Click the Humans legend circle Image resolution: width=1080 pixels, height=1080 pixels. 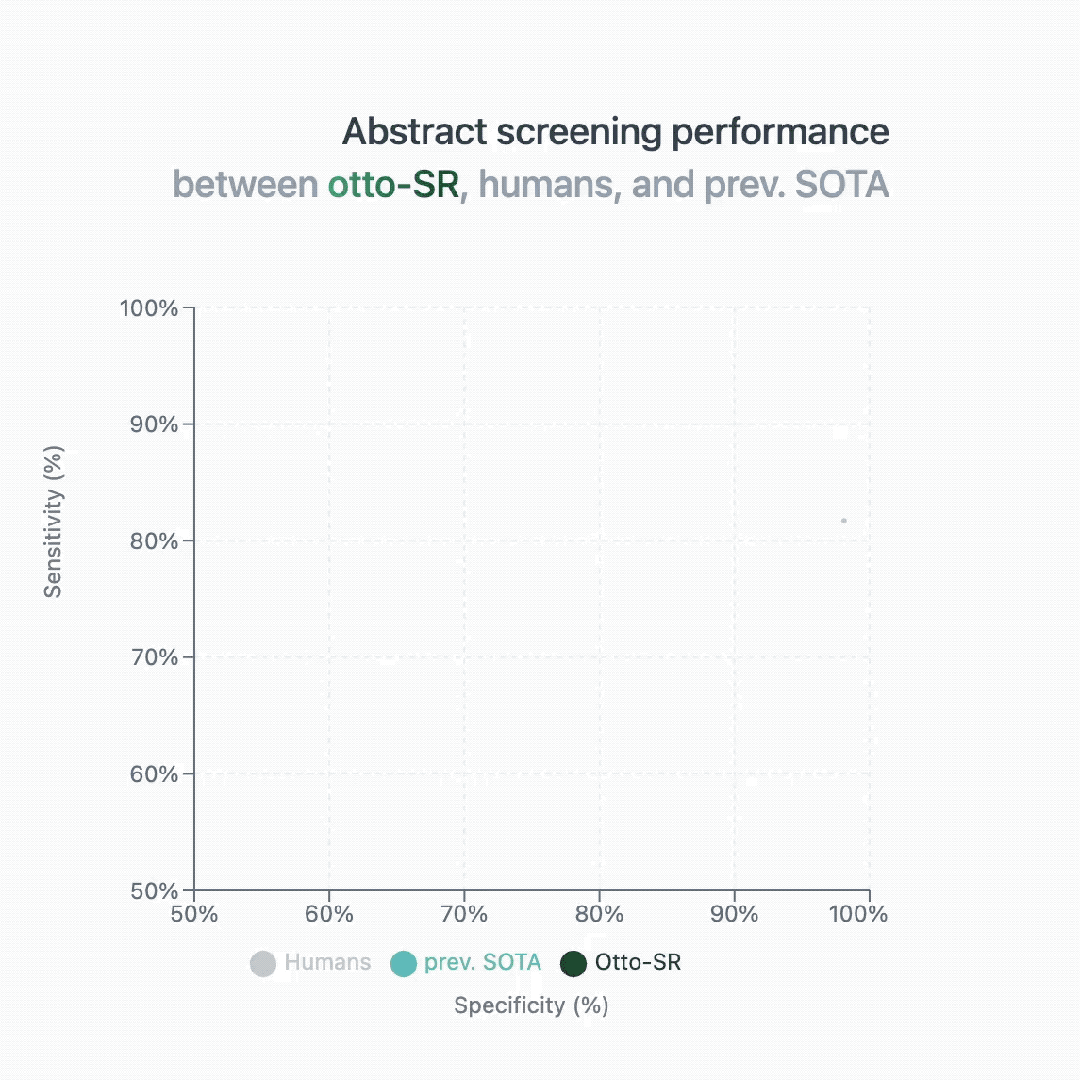[262, 964]
